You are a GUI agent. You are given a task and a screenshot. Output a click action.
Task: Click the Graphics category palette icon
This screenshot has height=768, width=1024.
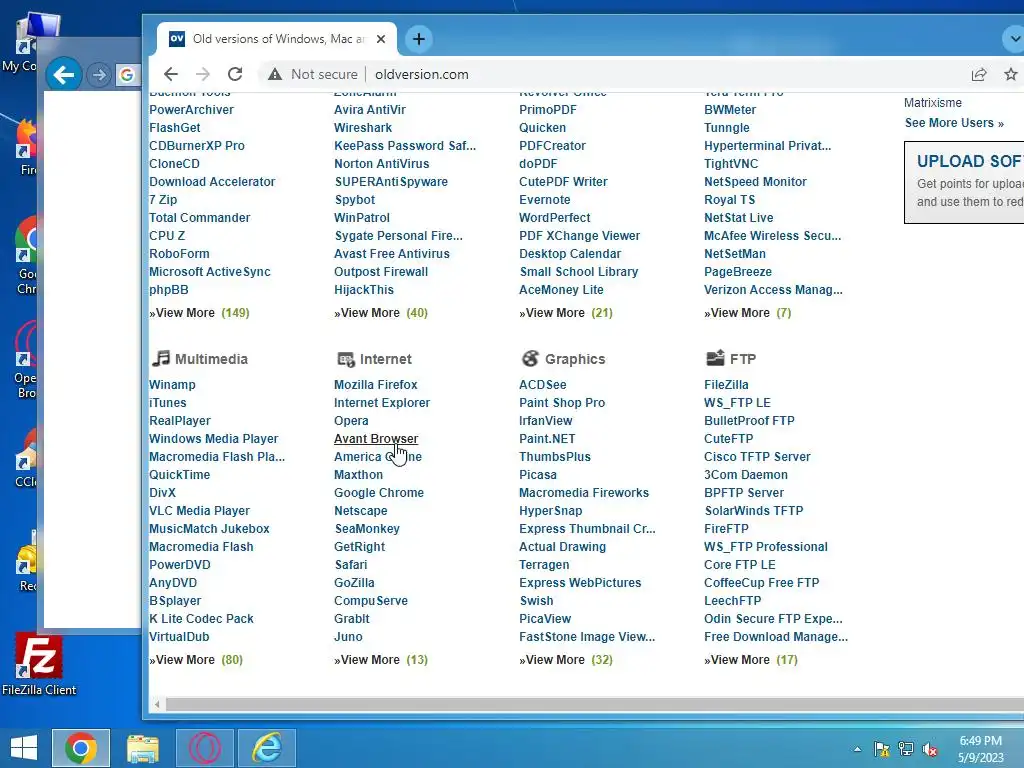[x=530, y=359]
